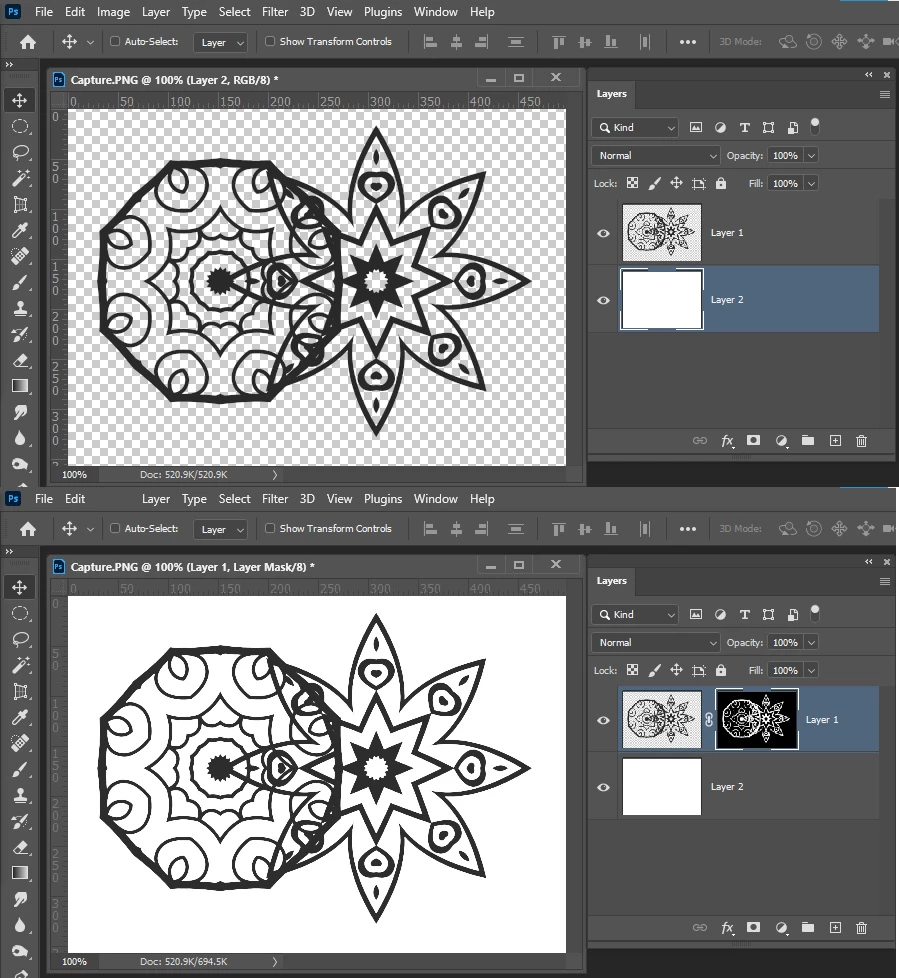This screenshot has width=899, height=978.
Task: Select Healing Brush tool in top window
Action: point(20,256)
